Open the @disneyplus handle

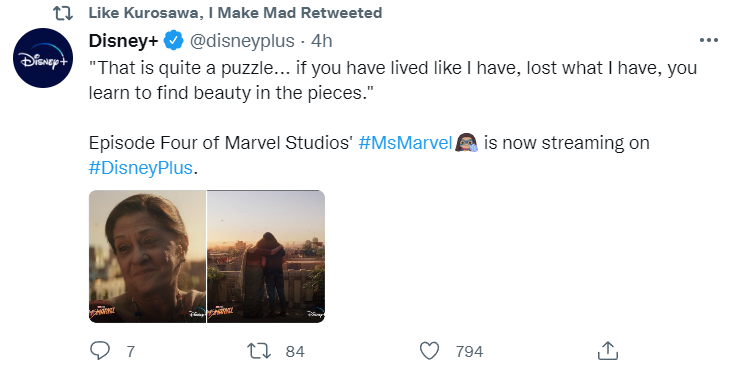242,41
